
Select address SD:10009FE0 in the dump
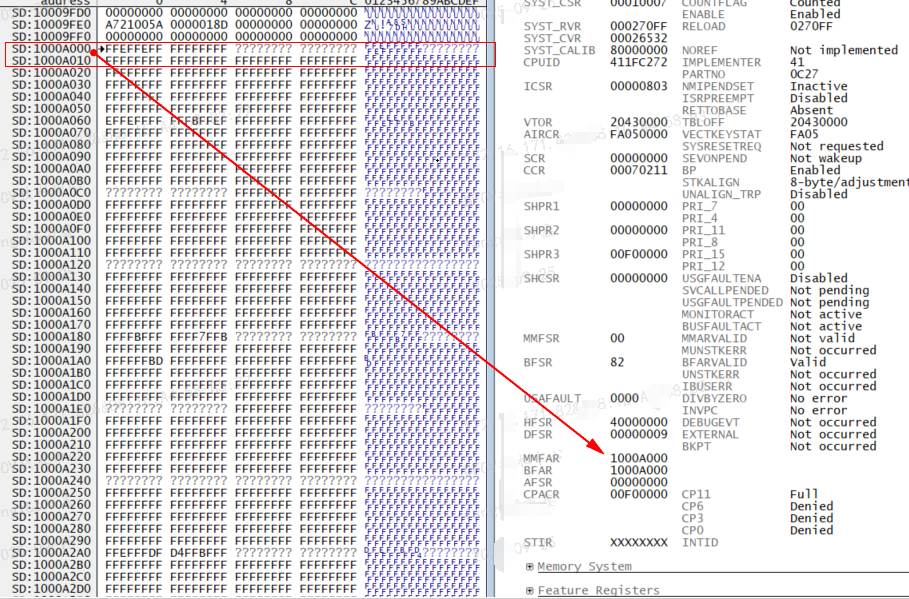(x=52, y=25)
